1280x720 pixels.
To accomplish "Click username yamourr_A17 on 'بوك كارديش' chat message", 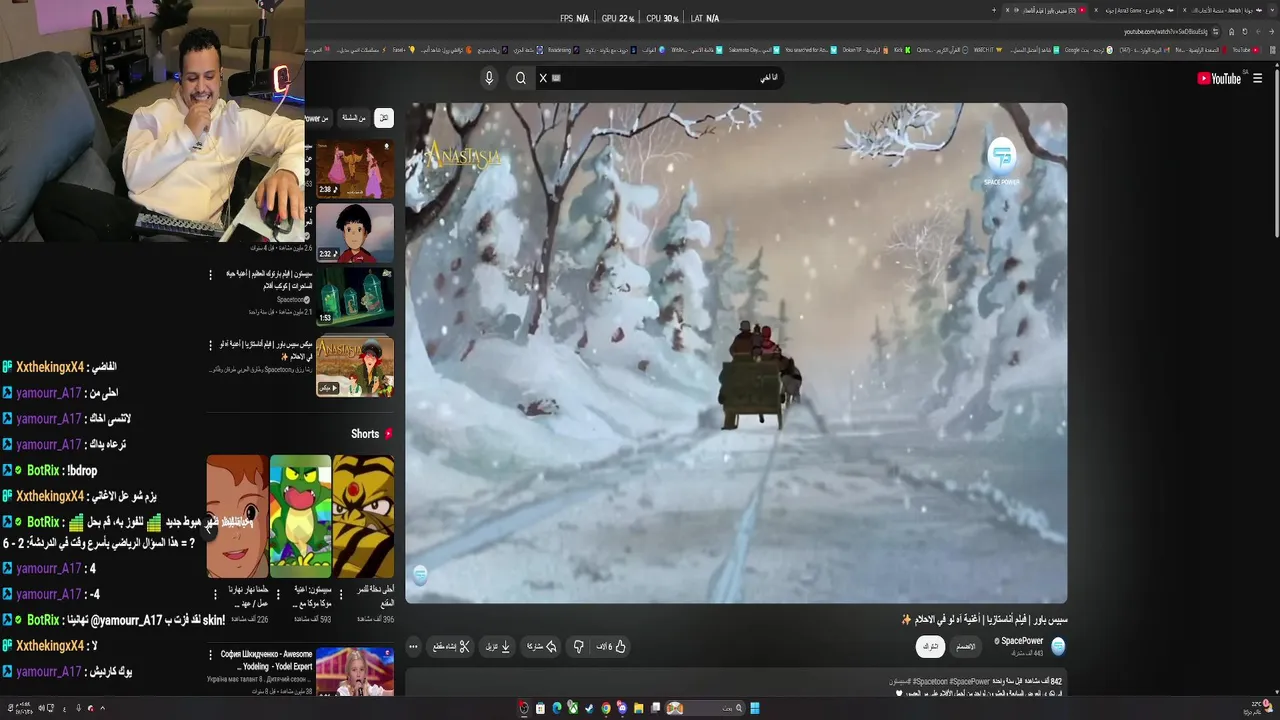I will 48,672.
